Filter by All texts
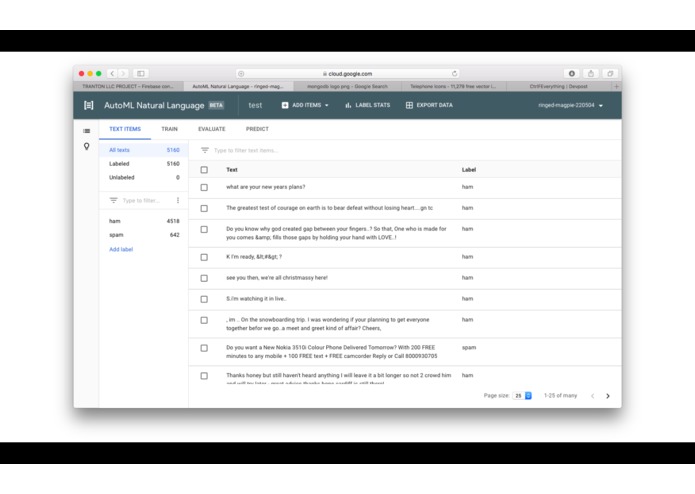 pyautogui.click(x=144, y=150)
